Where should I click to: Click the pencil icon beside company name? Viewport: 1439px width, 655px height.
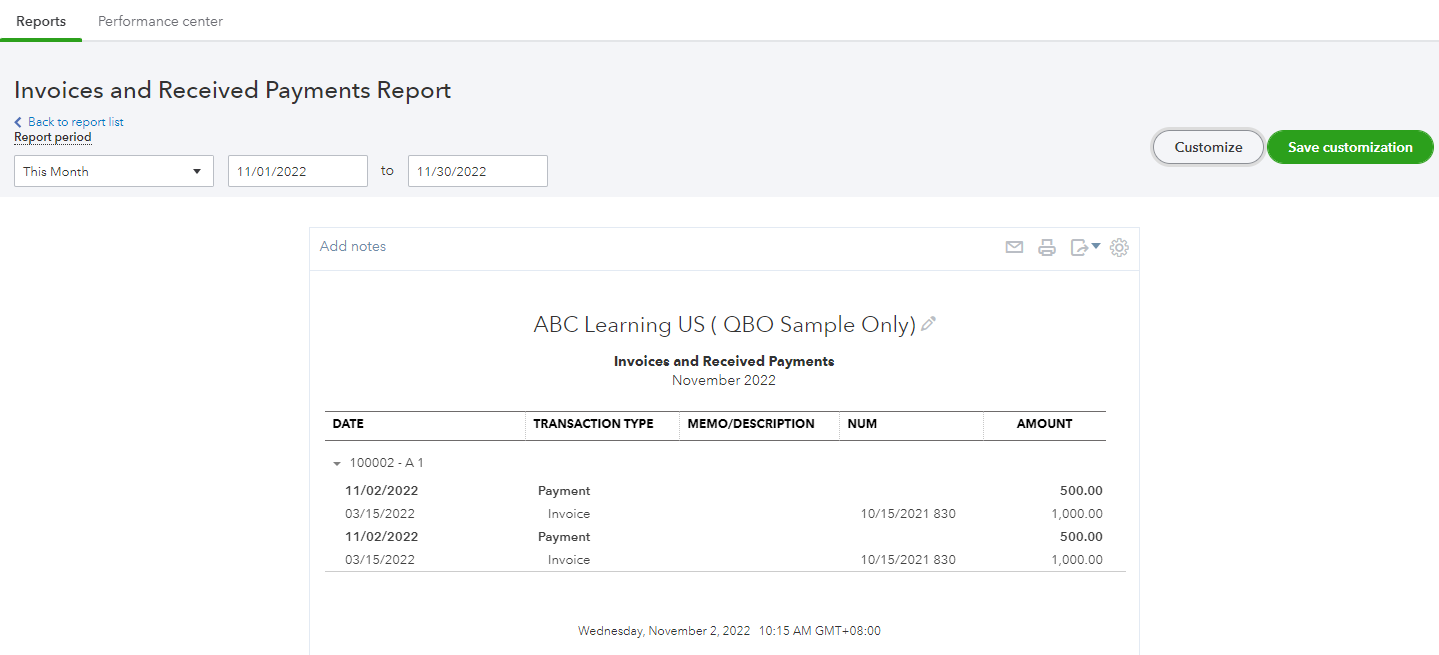click(x=929, y=324)
